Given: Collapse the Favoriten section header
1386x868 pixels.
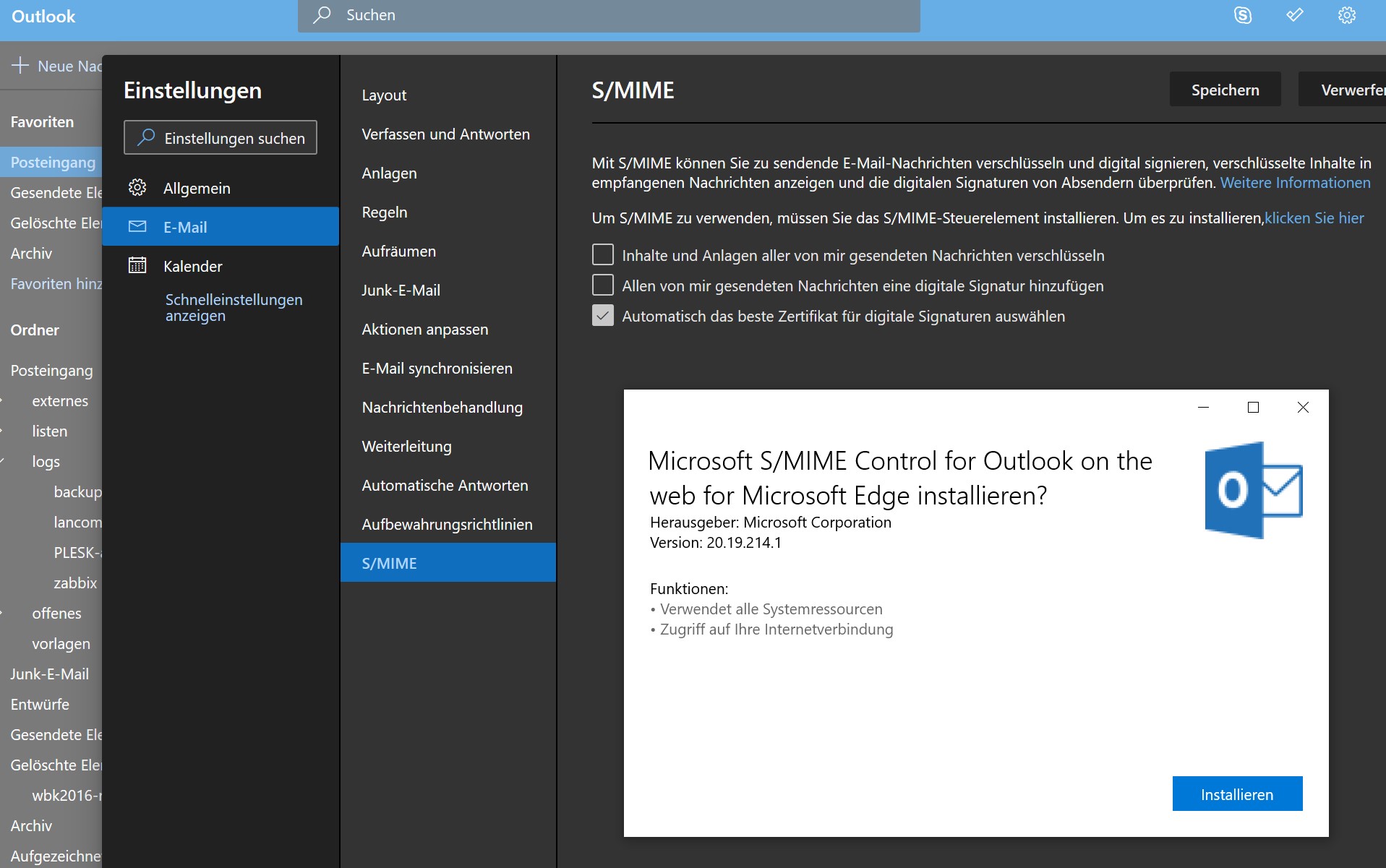Looking at the screenshot, I should [42, 121].
